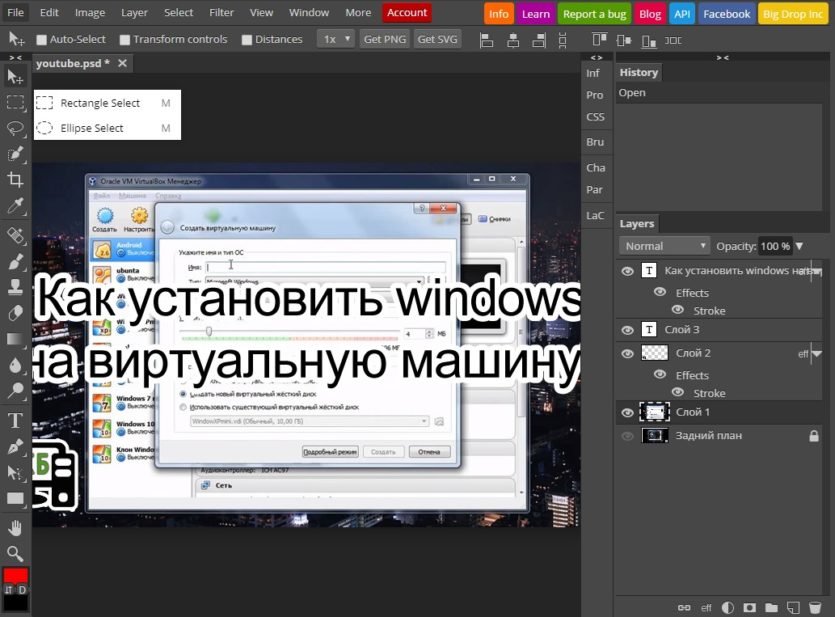Select the Gradient tool
This screenshot has width=835, height=617.
(15, 339)
